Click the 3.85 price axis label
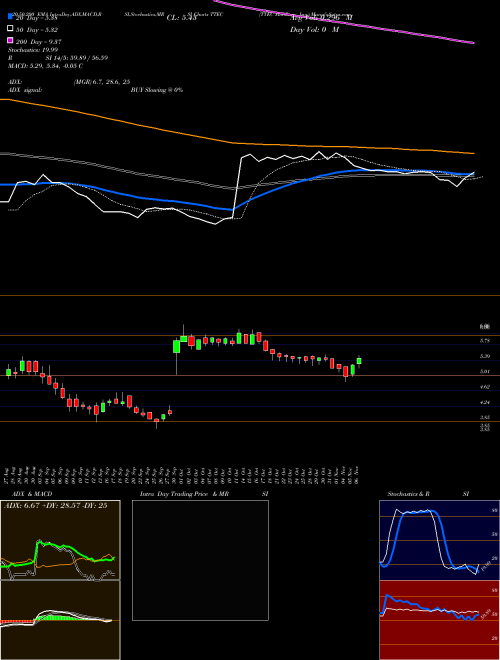This screenshot has width=500, height=660. pos(484,417)
